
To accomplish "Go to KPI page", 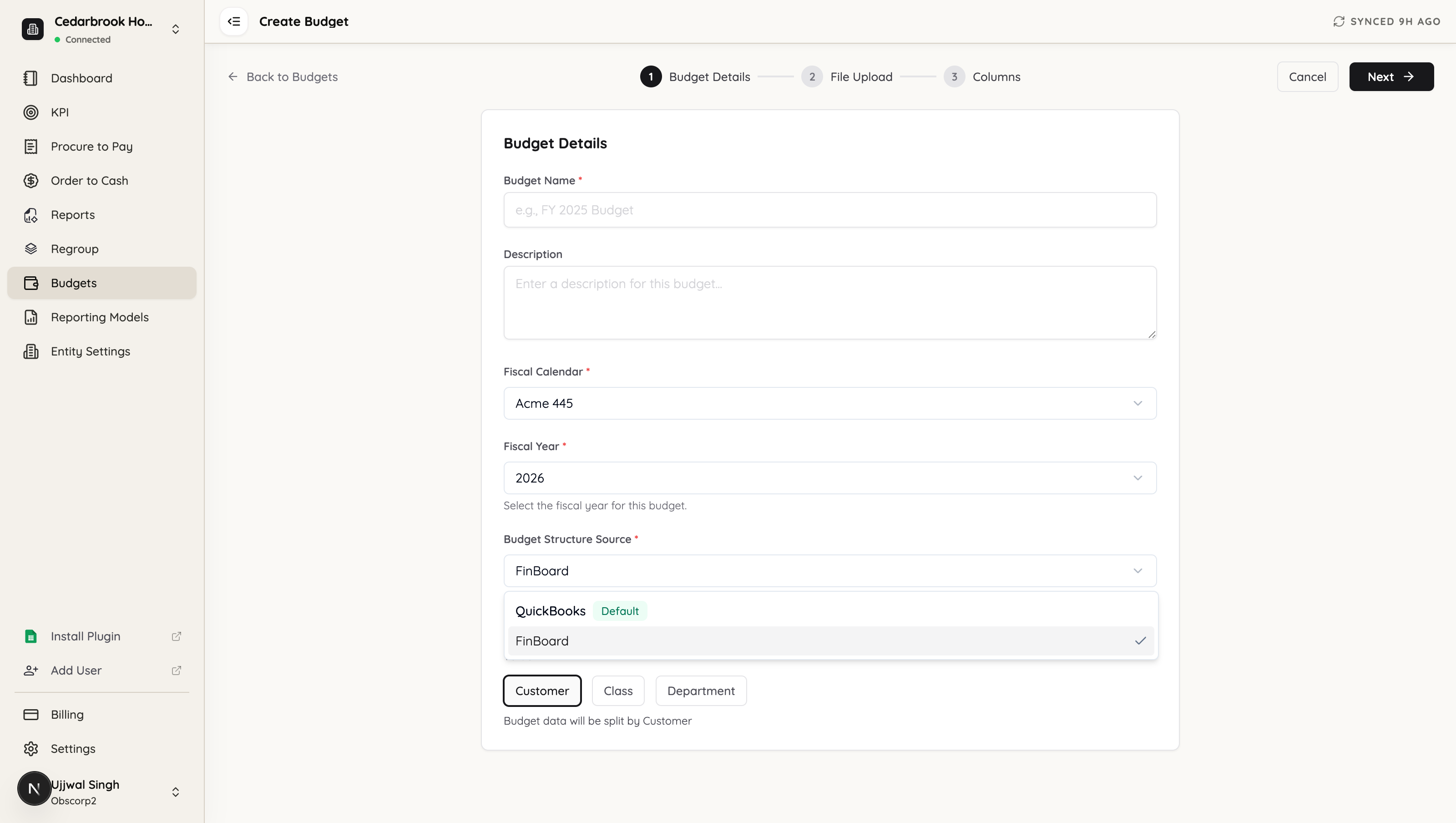I will (102, 112).
